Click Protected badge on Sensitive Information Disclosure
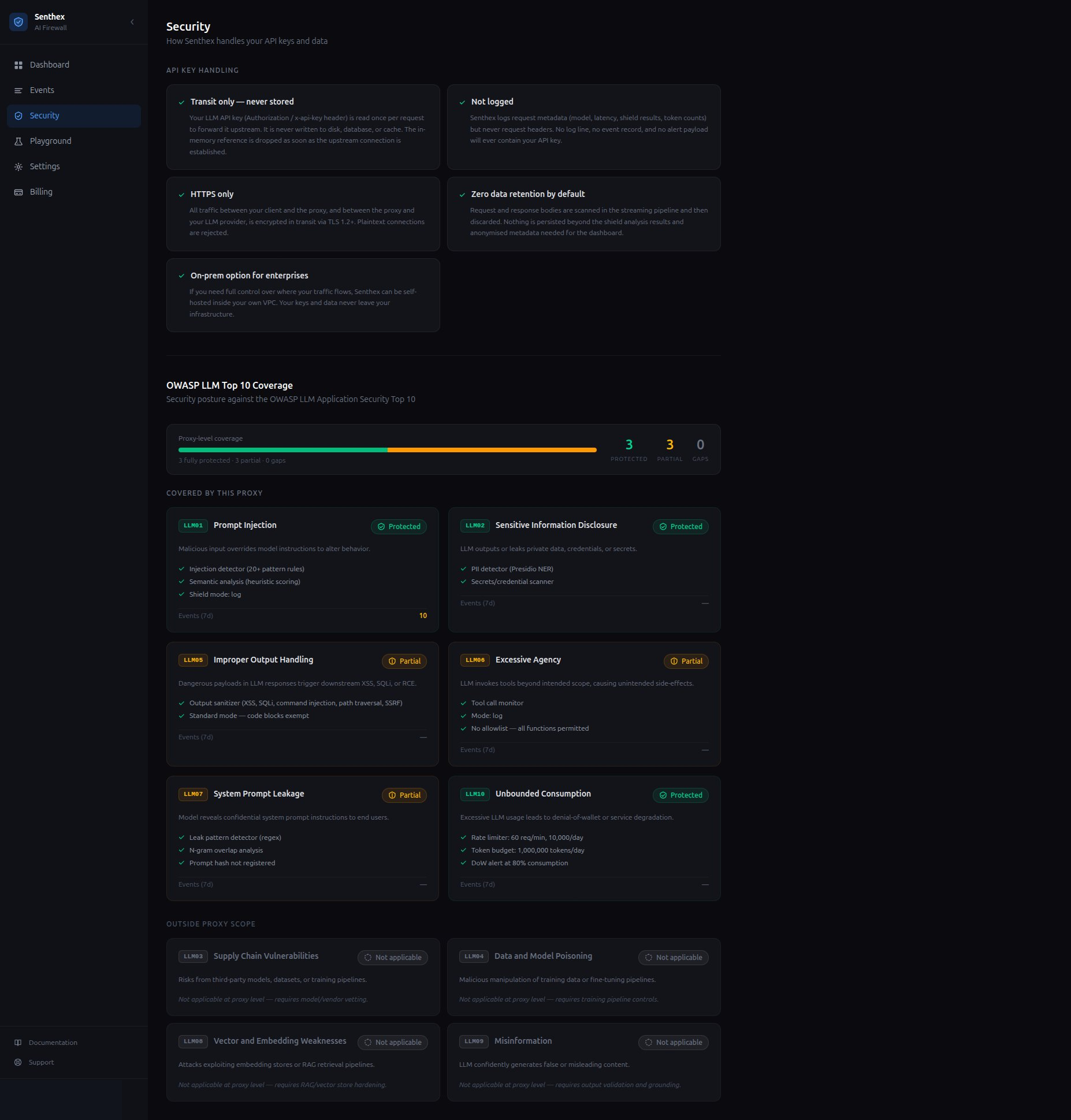The image size is (1071, 1120). (680, 527)
